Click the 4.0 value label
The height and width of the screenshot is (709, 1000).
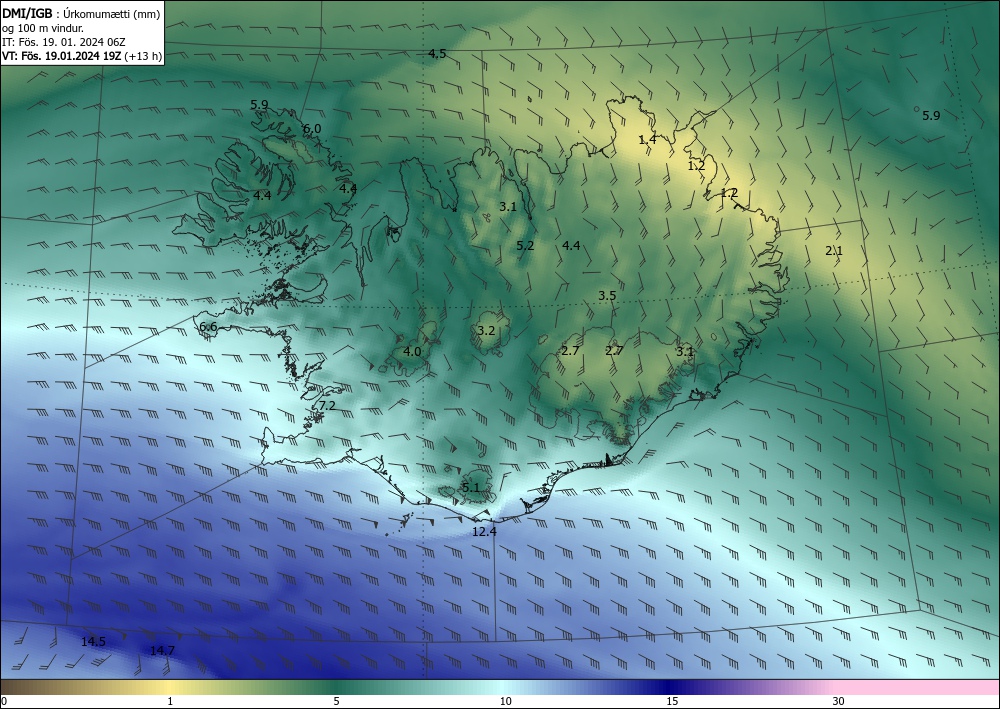[x=412, y=351]
